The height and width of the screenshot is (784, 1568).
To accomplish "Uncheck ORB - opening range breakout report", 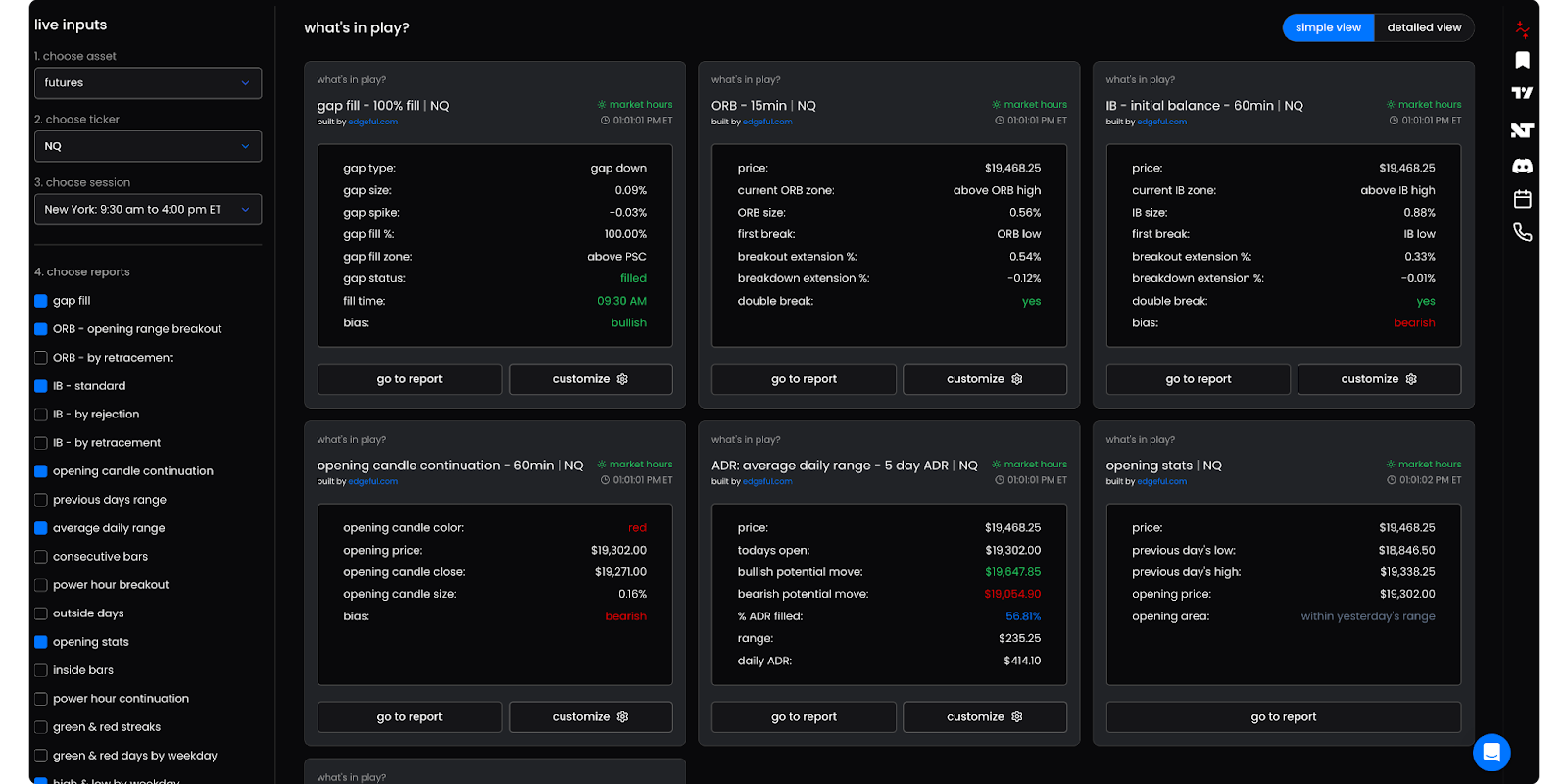I will [41, 329].
